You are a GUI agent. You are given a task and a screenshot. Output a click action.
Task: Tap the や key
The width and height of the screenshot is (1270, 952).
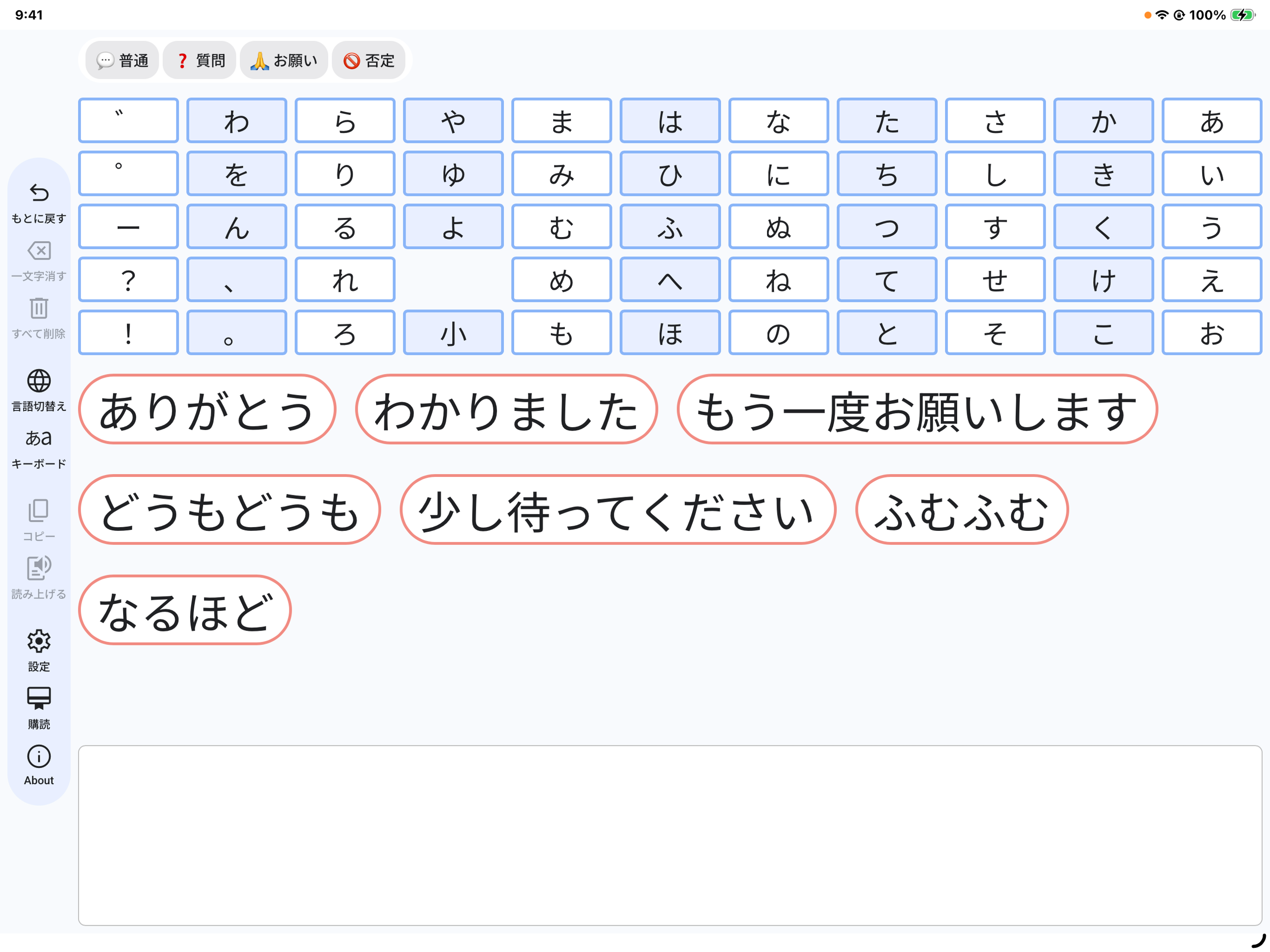[454, 120]
